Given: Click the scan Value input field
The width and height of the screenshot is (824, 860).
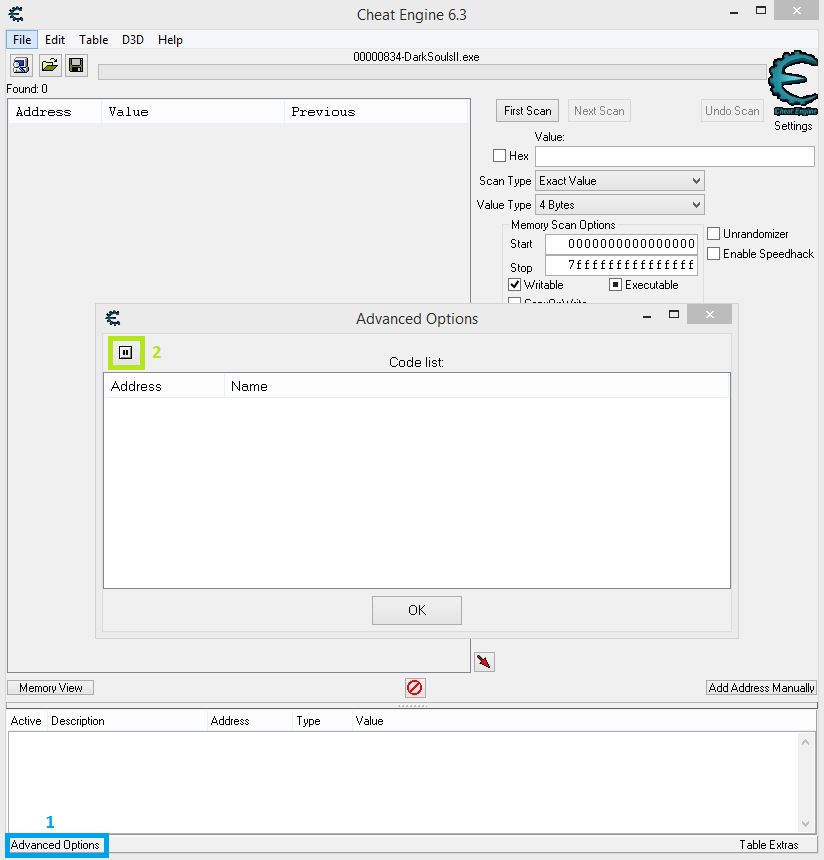Looking at the screenshot, I should click(x=675, y=156).
